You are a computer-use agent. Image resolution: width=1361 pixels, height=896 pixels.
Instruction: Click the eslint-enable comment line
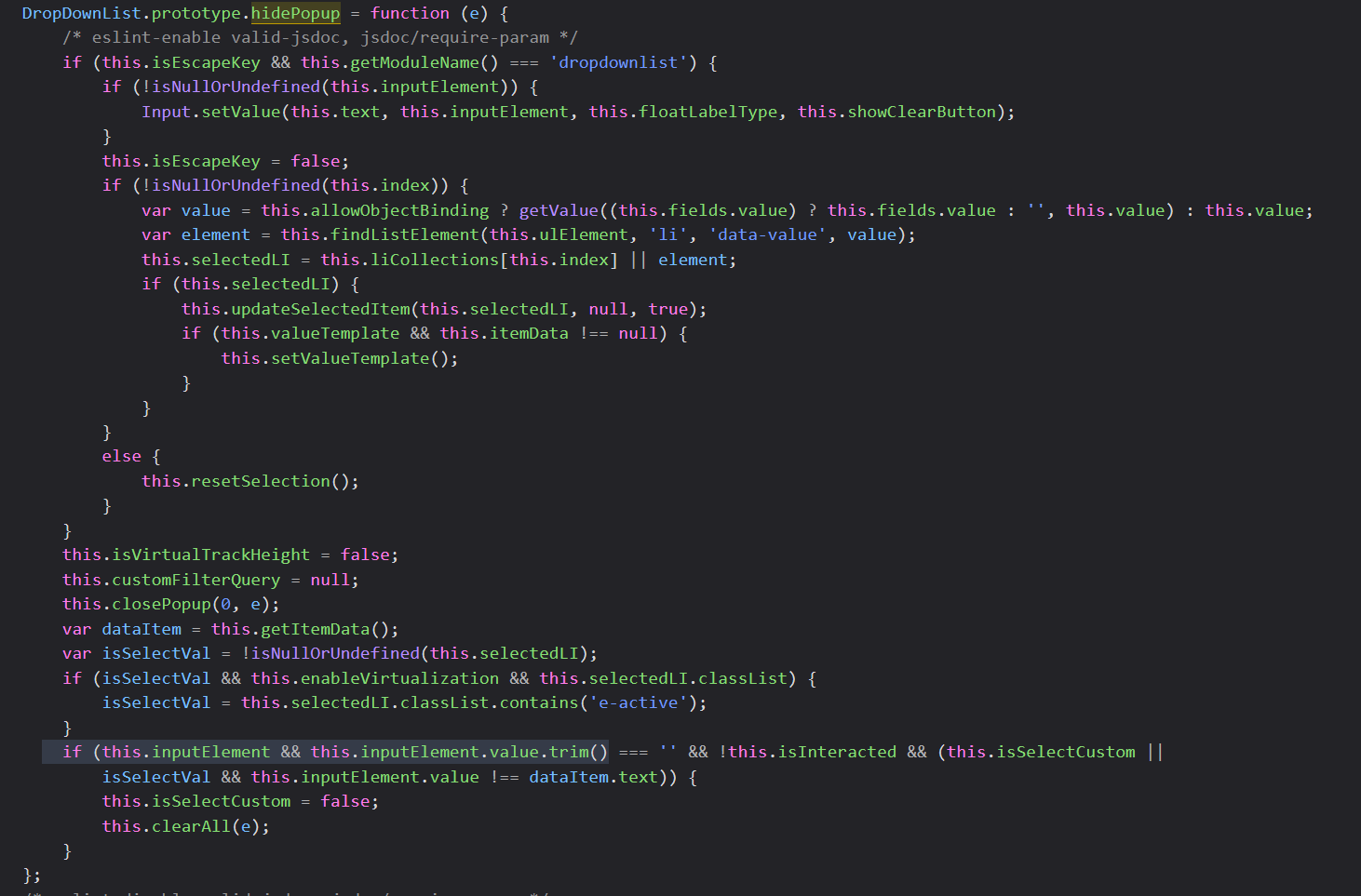tap(319, 37)
